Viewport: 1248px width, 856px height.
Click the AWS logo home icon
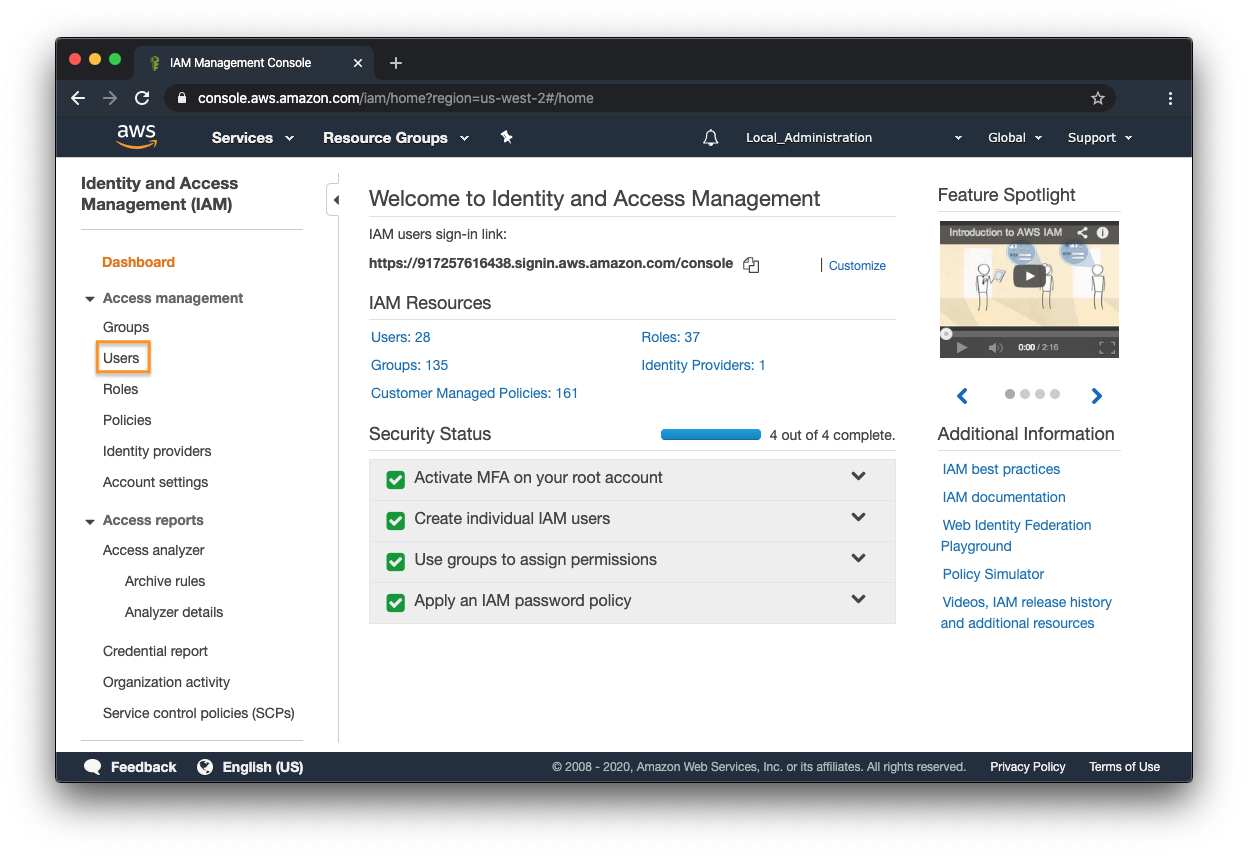(136, 137)
